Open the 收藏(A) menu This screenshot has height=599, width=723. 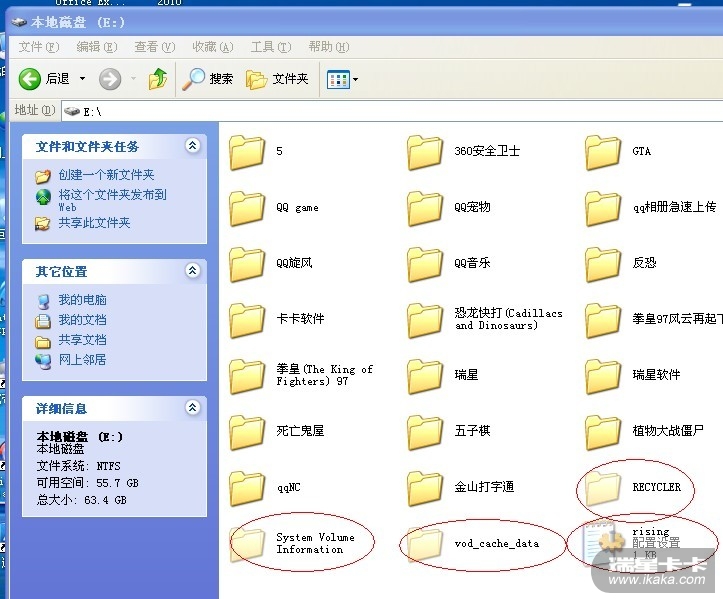[x=213, y=47]
